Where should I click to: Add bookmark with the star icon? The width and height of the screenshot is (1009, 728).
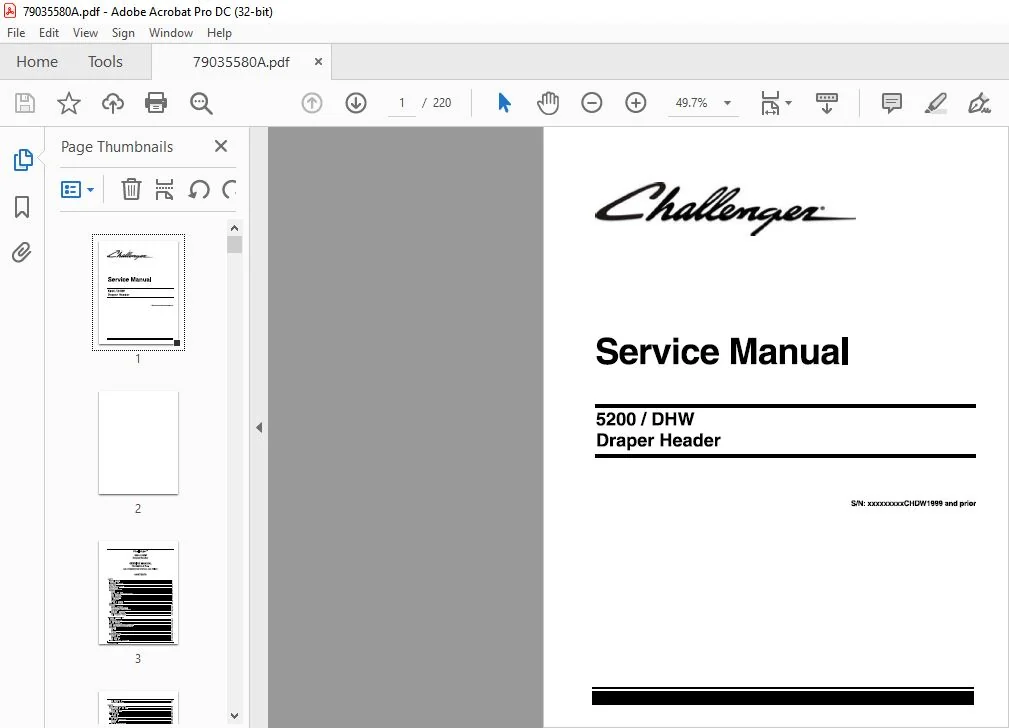click(69, 103)
